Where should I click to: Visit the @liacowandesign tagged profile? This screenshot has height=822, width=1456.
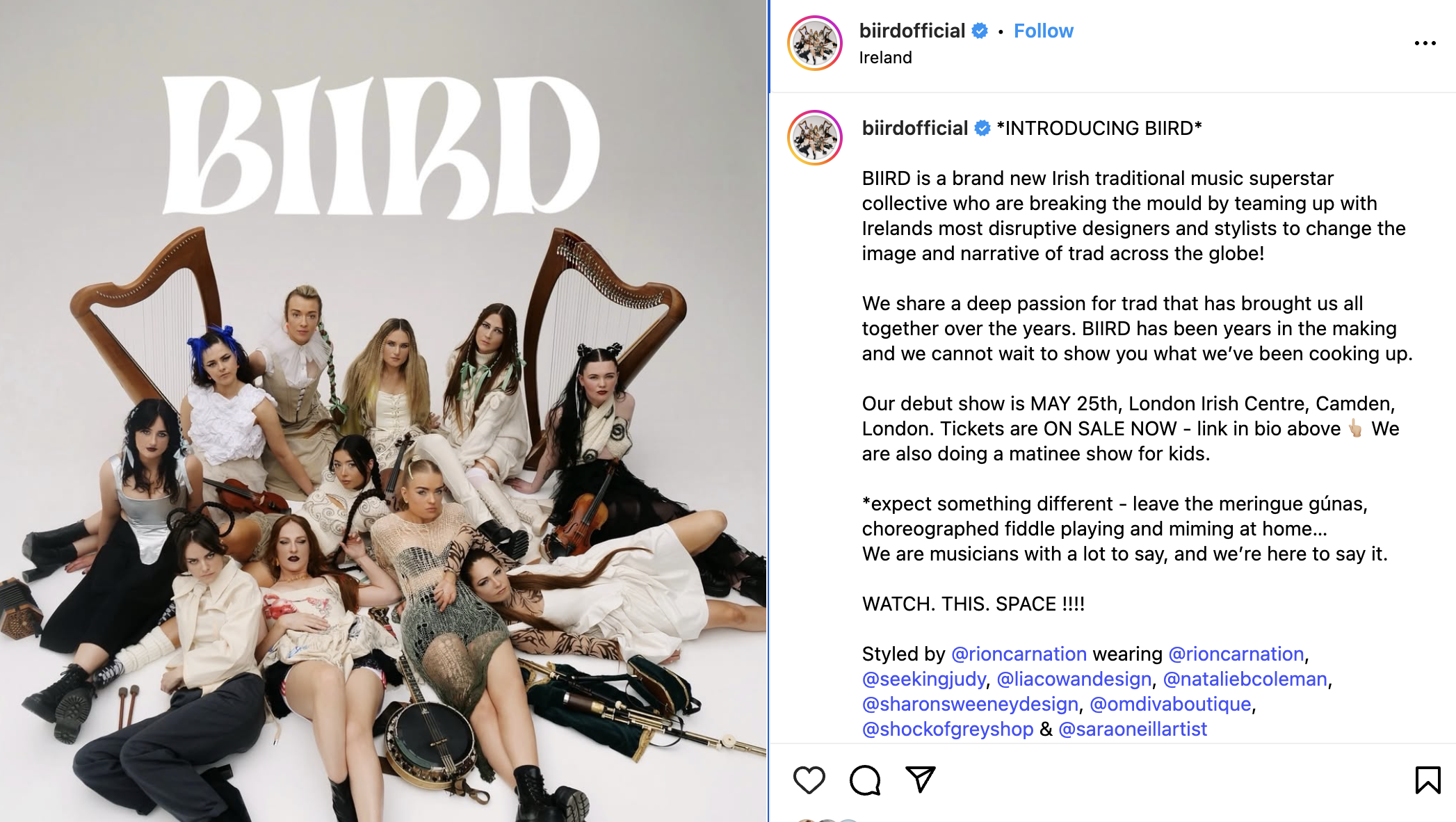(x=1074, y=679)
